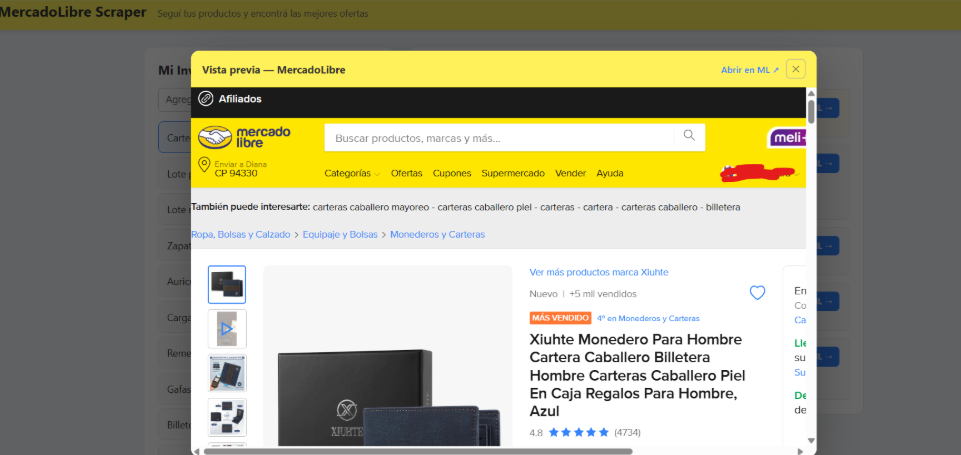
Task: Open Ver más productos marca Xiuhte
Action: pyautogui.click(x=599, y=272)
